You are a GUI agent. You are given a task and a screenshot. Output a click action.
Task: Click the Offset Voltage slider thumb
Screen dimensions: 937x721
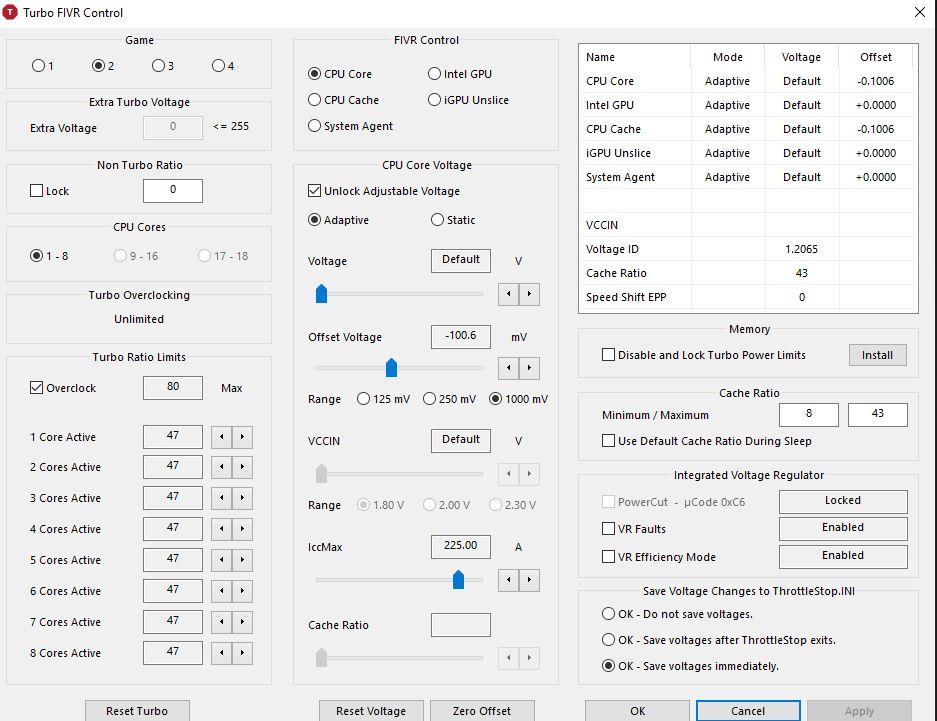pyautogui.click(x=391, y=367)
